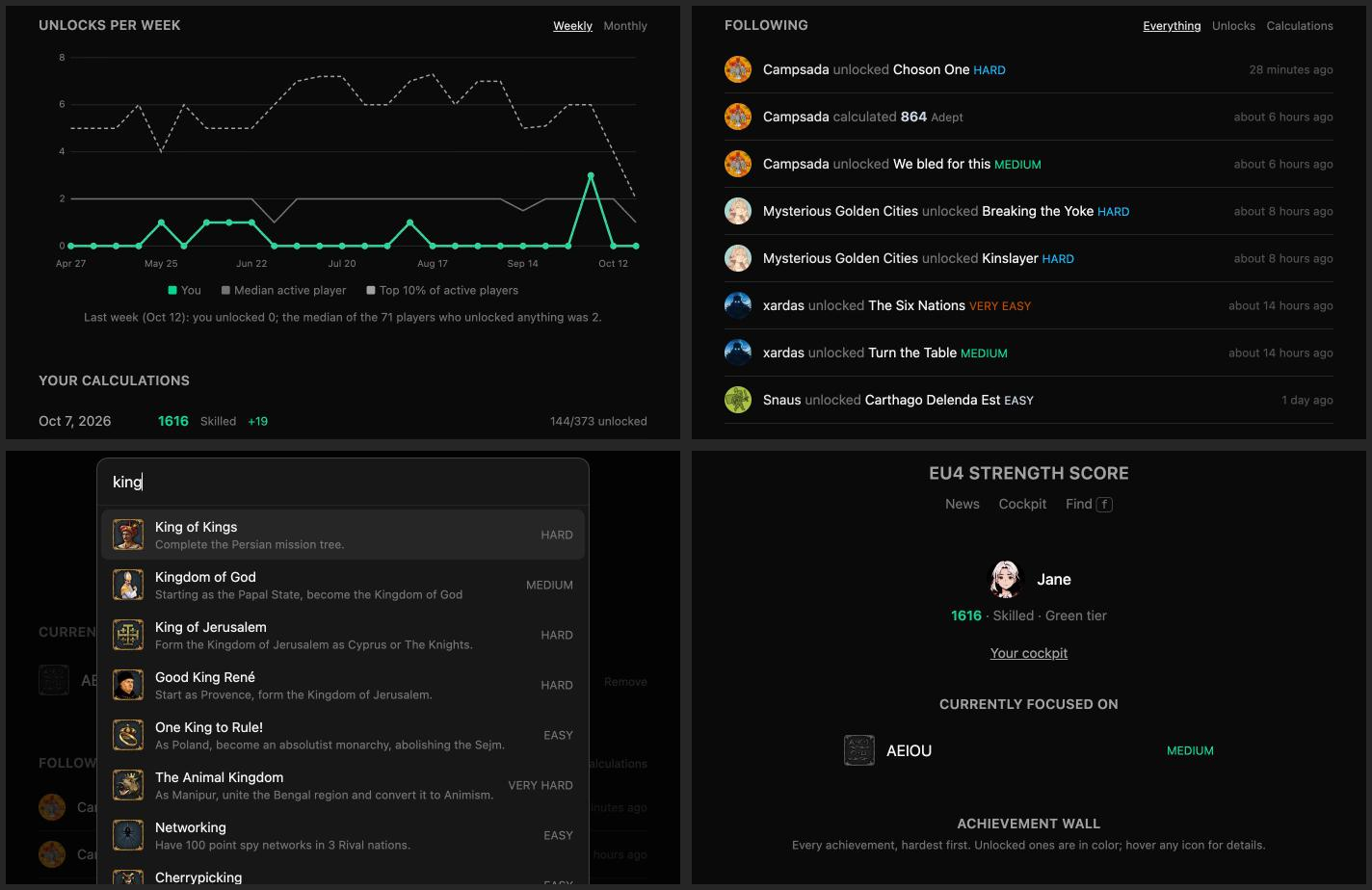This screenshot has width=1372, height=890.
Task: Click the AEIOU focused achievement name
Action: pyautogui.click(x=909, y=750)
